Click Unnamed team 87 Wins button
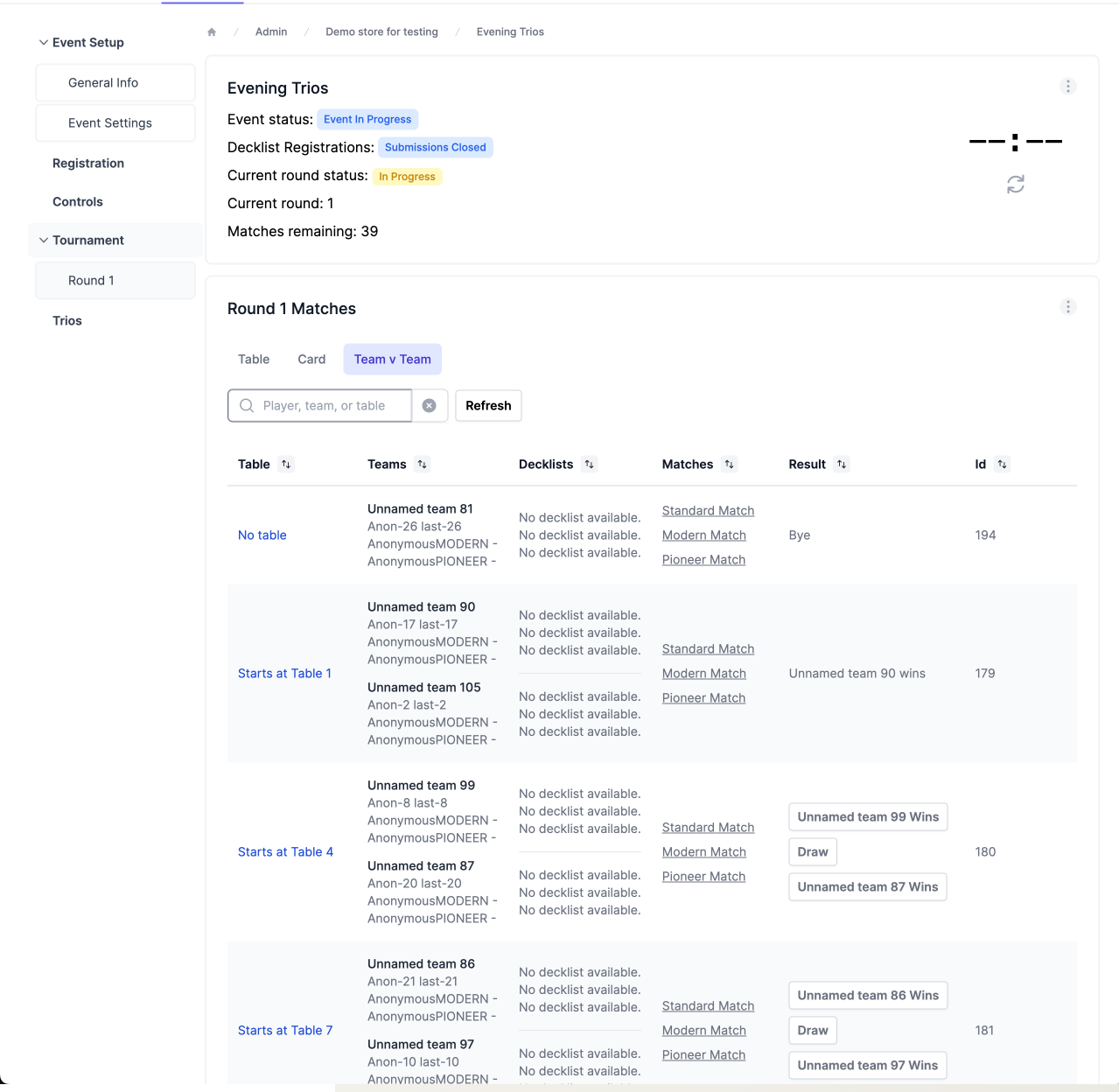This screenshot has width=1119, height=1092. pyautogui.click(x=868, y=887)
